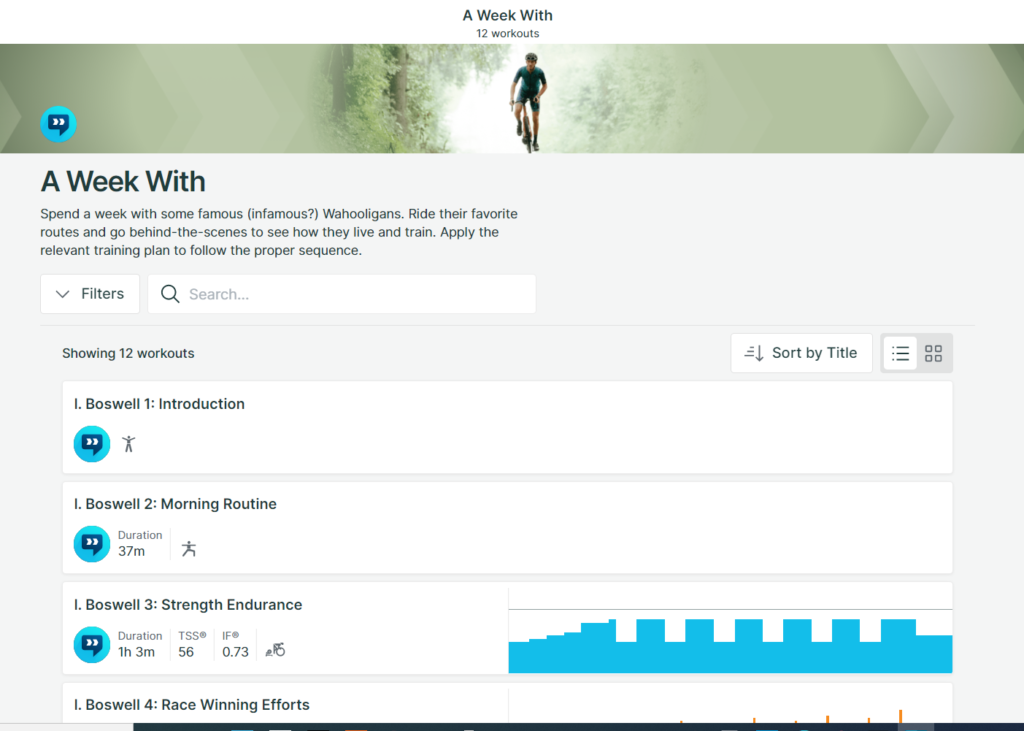The height and width of the screenshot is (731, 1024).
Task: Click the Wahoo channel icon on the banner
Action: coord(58,123)
